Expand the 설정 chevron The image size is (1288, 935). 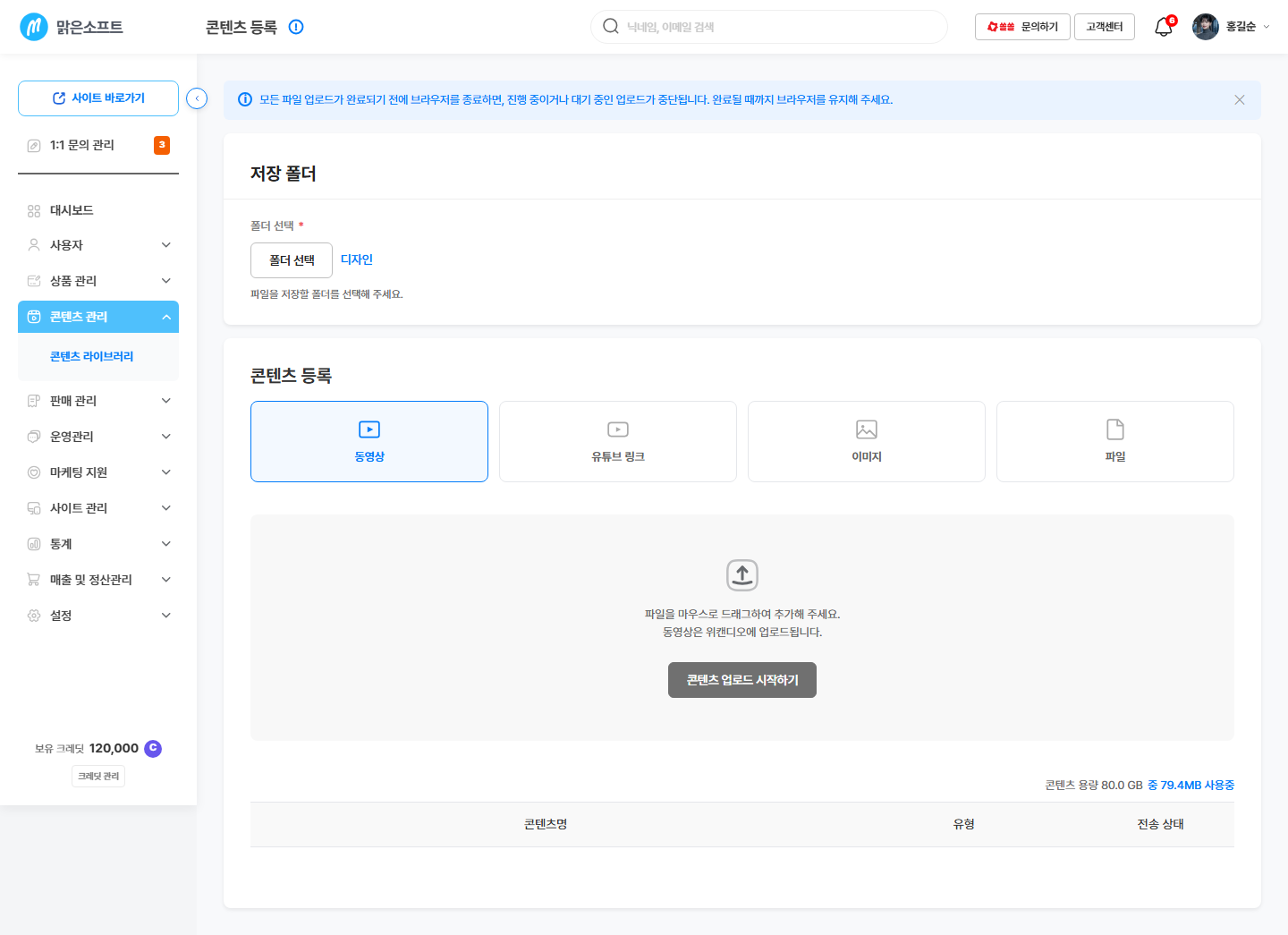pyautogui.click(x=166, y=616)
